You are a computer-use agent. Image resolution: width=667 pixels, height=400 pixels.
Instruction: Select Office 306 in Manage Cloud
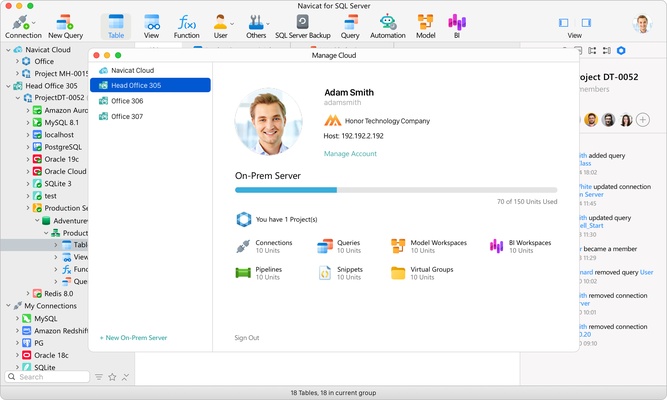coord(150,101)
